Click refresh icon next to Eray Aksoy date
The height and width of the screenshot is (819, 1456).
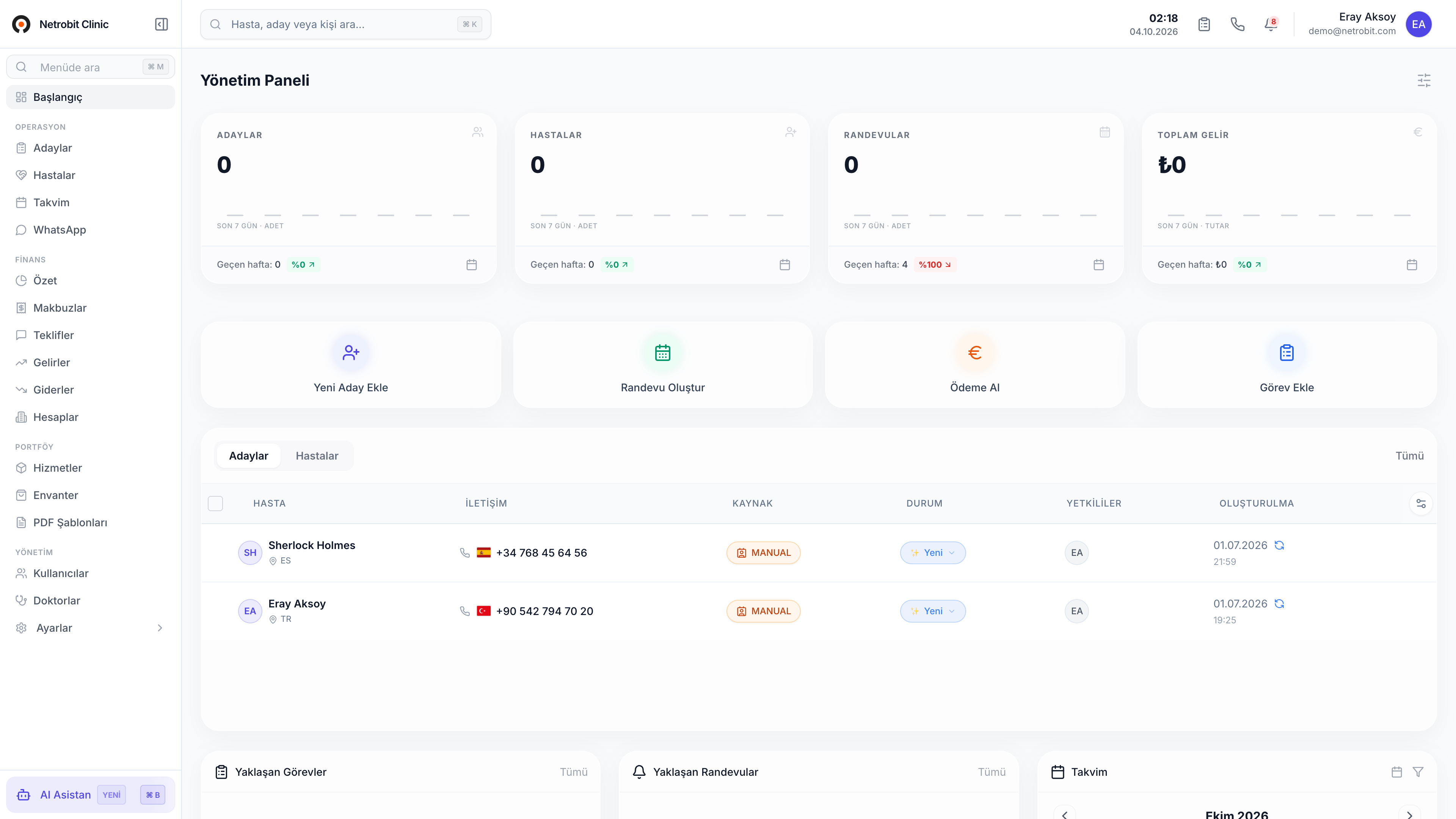point(1279,604)
